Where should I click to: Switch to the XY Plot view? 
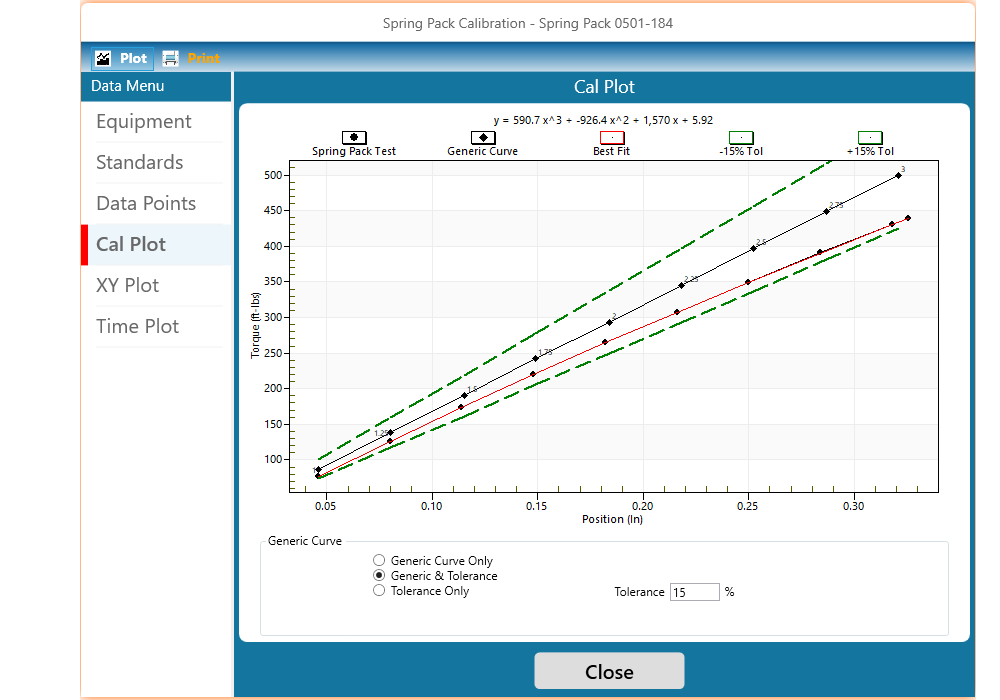[128, 286]
